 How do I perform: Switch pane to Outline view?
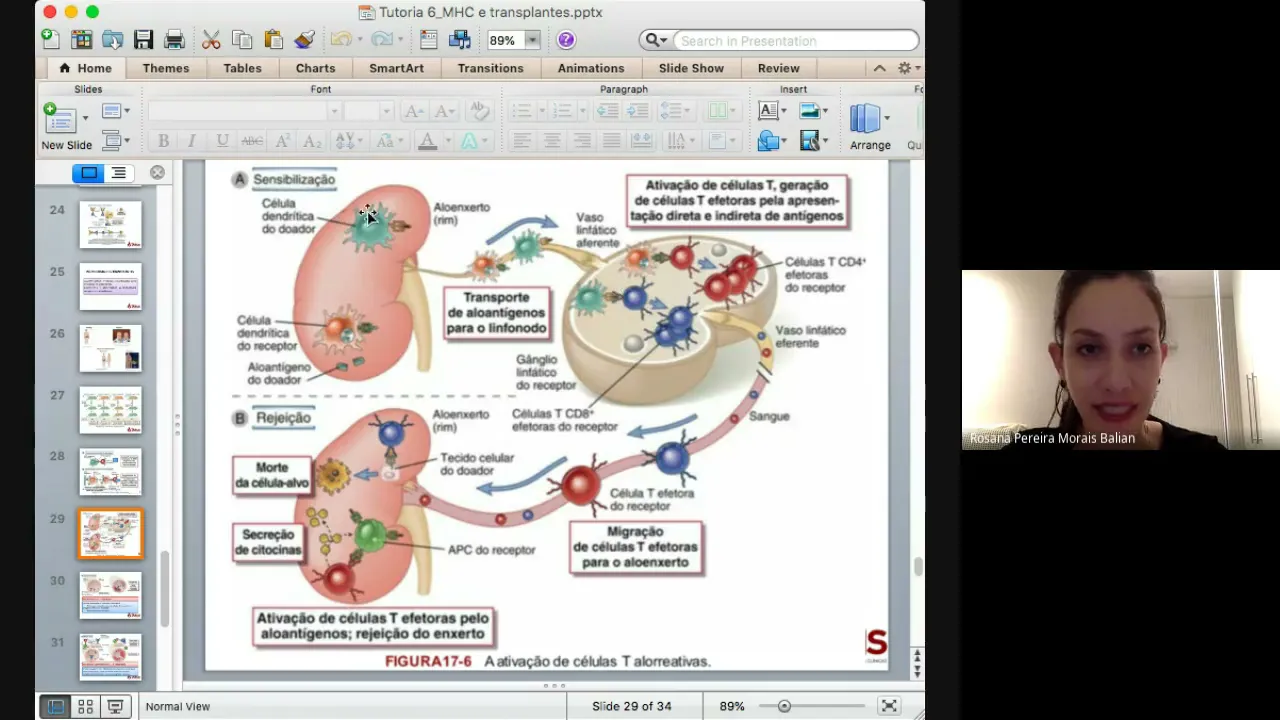(119, 173)
